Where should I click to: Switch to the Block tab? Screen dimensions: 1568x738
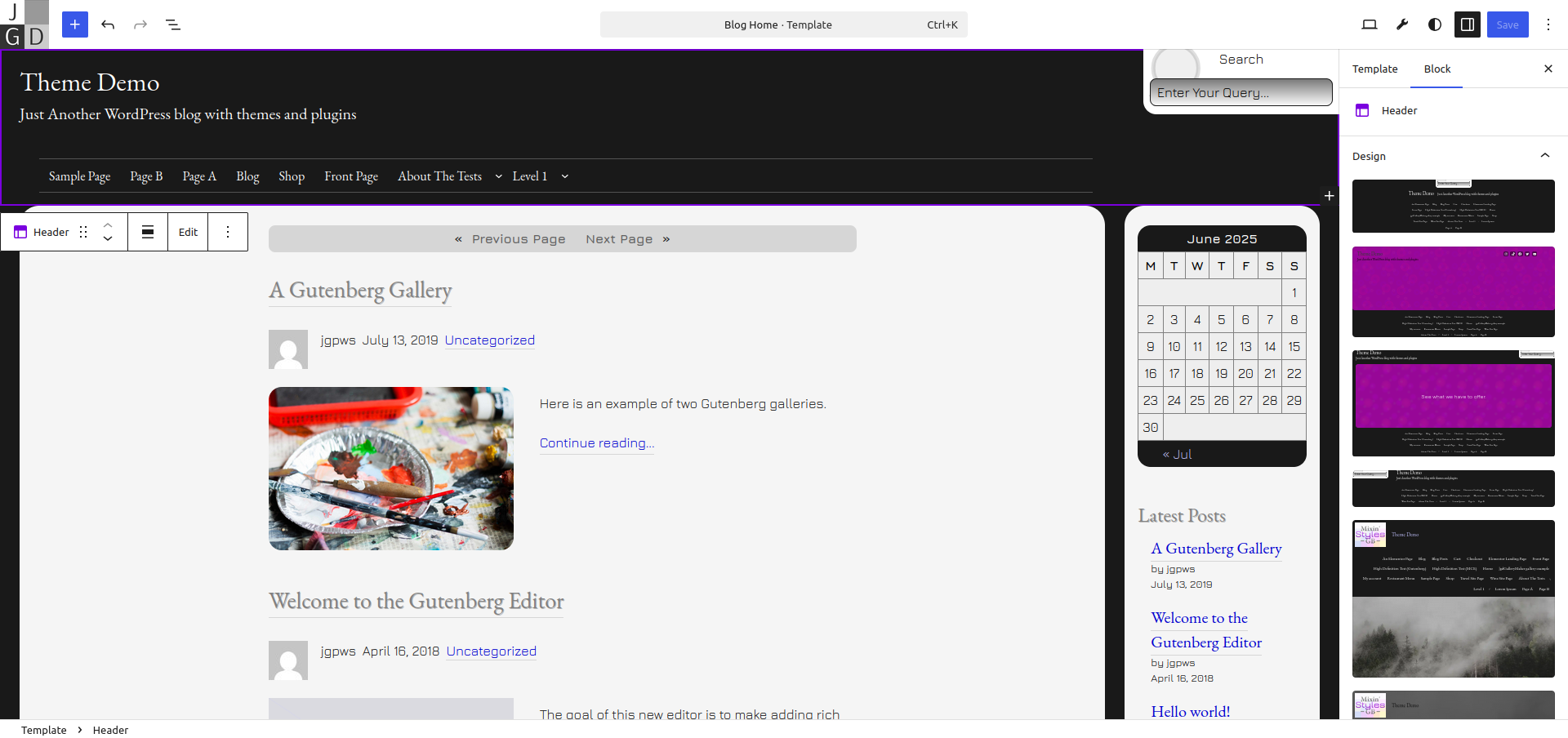1437,69
